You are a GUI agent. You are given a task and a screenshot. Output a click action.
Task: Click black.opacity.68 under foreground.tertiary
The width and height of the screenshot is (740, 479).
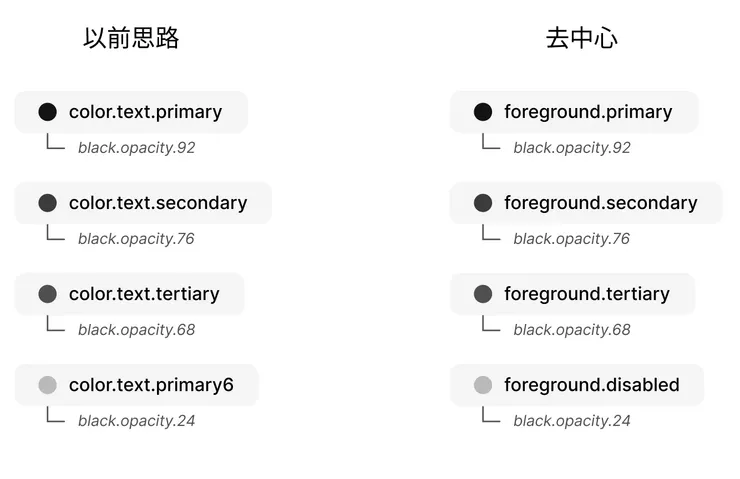pos(571,330)
